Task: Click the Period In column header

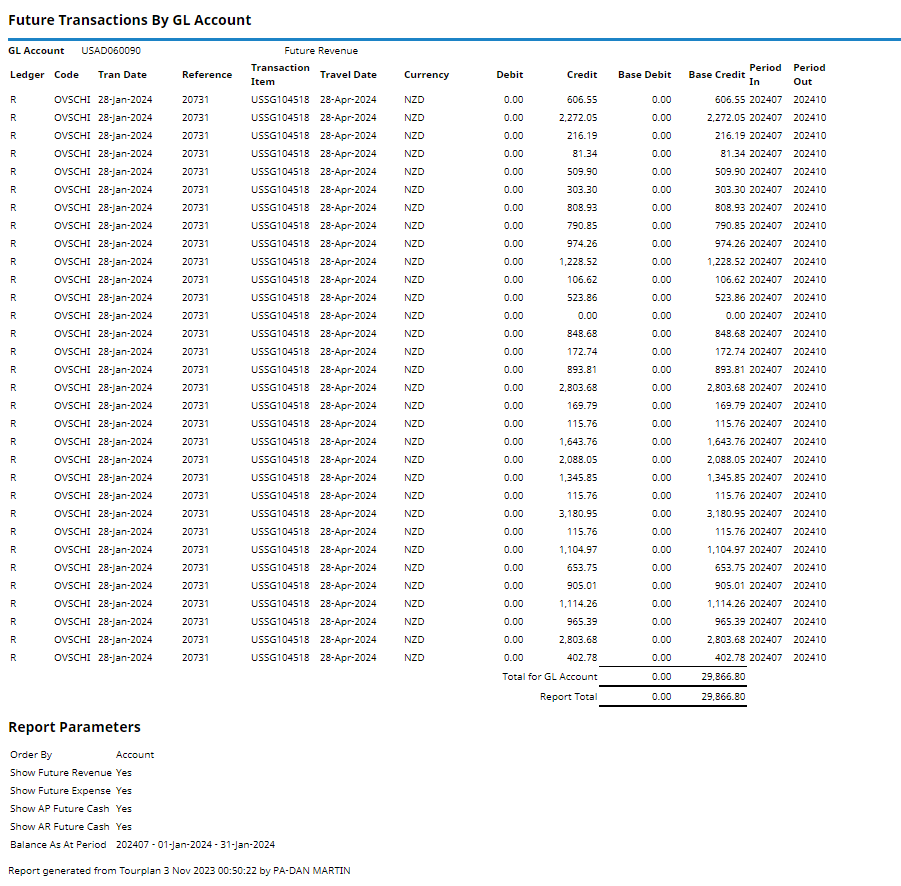Action: 765,75
